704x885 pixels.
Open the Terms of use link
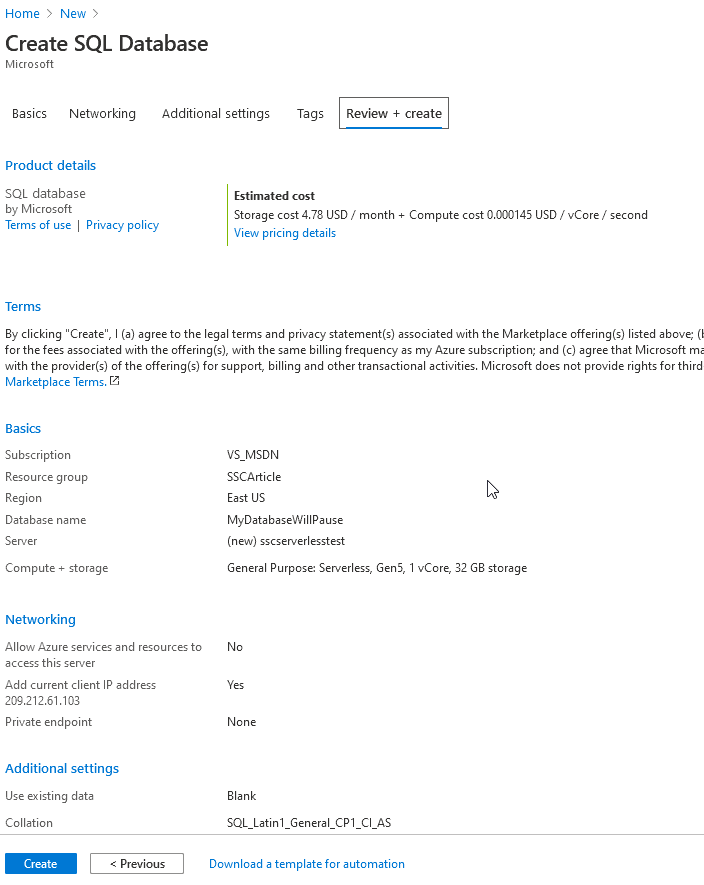(x=38, y=225)
